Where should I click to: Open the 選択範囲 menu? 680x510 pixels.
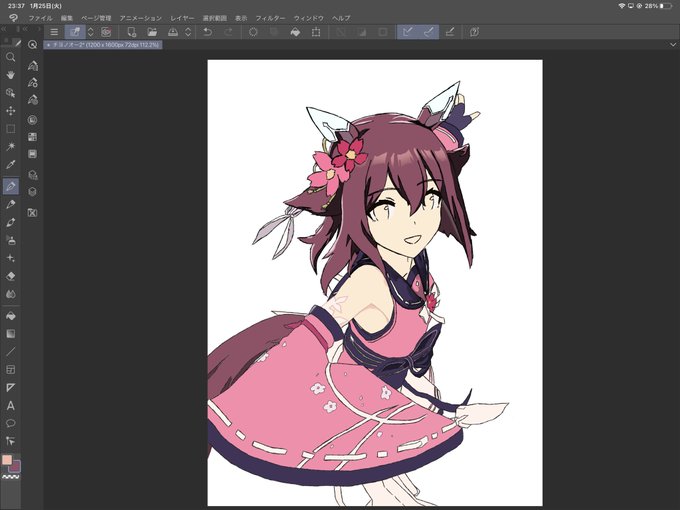pos(215,18)
